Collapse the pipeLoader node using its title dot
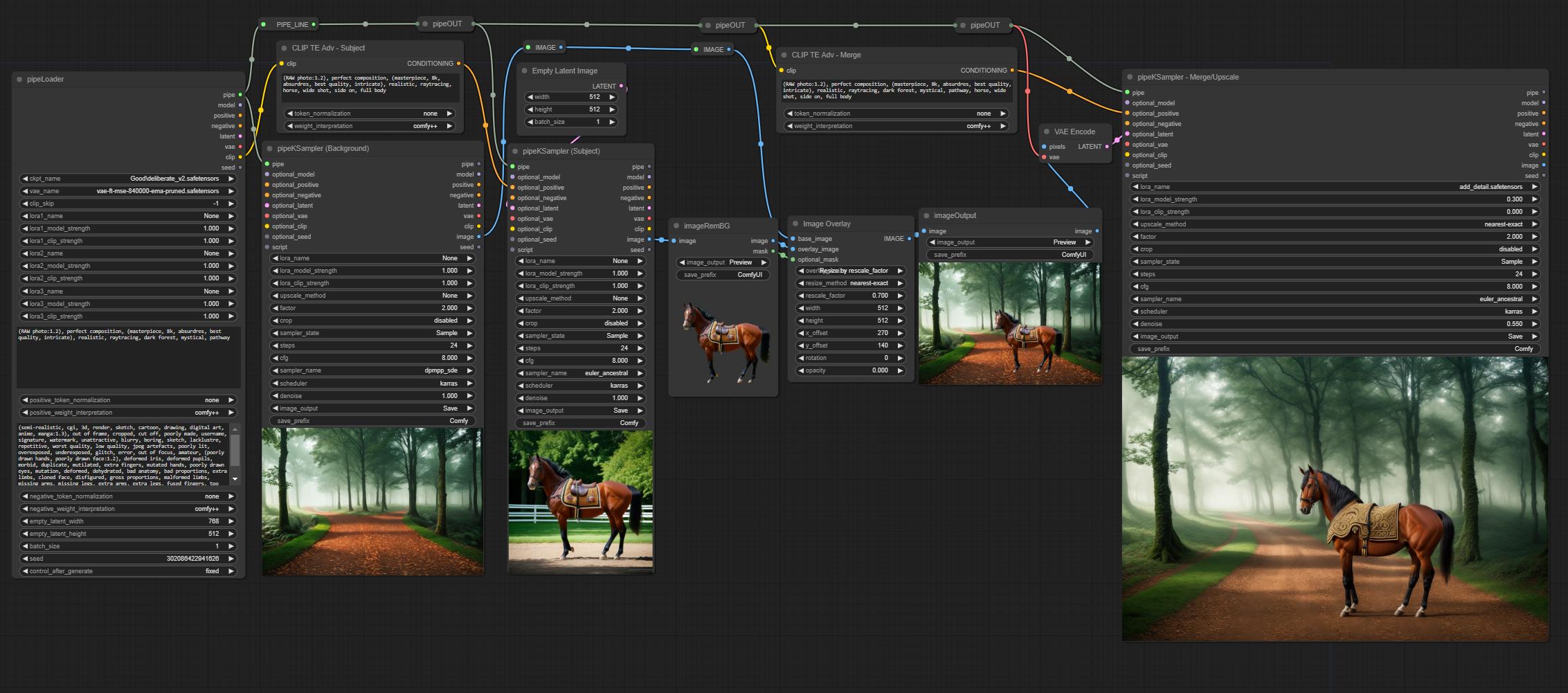This screenshot has width=1568, height=693. (19, 80)
